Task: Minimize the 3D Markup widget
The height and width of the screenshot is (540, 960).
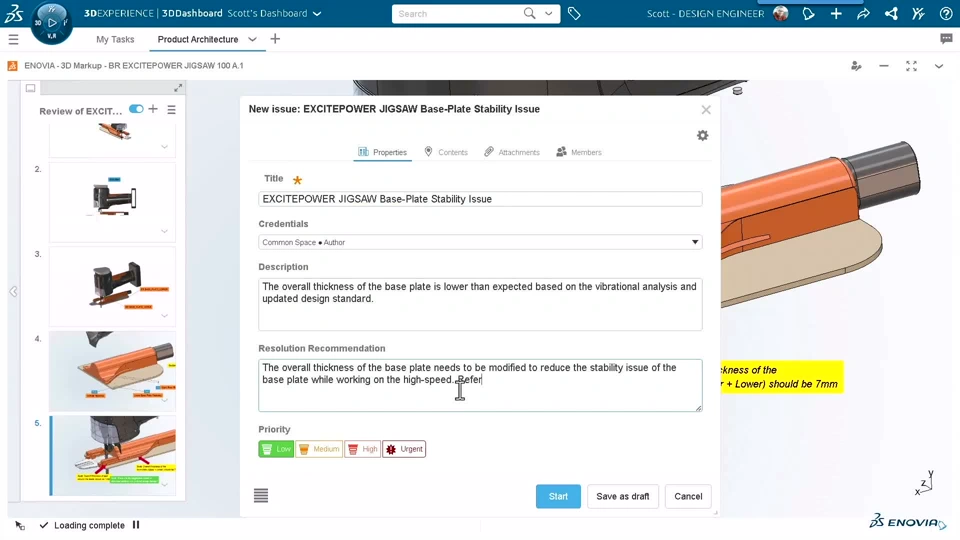Action: 883,66
